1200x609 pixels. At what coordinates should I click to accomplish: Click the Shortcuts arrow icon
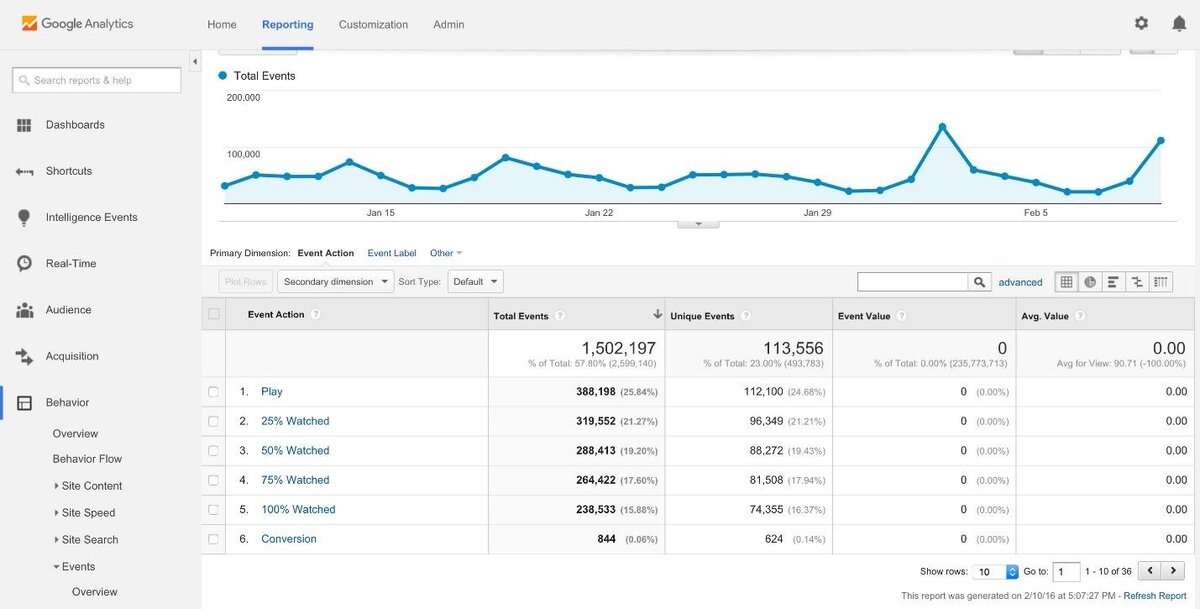pos(24,171)
